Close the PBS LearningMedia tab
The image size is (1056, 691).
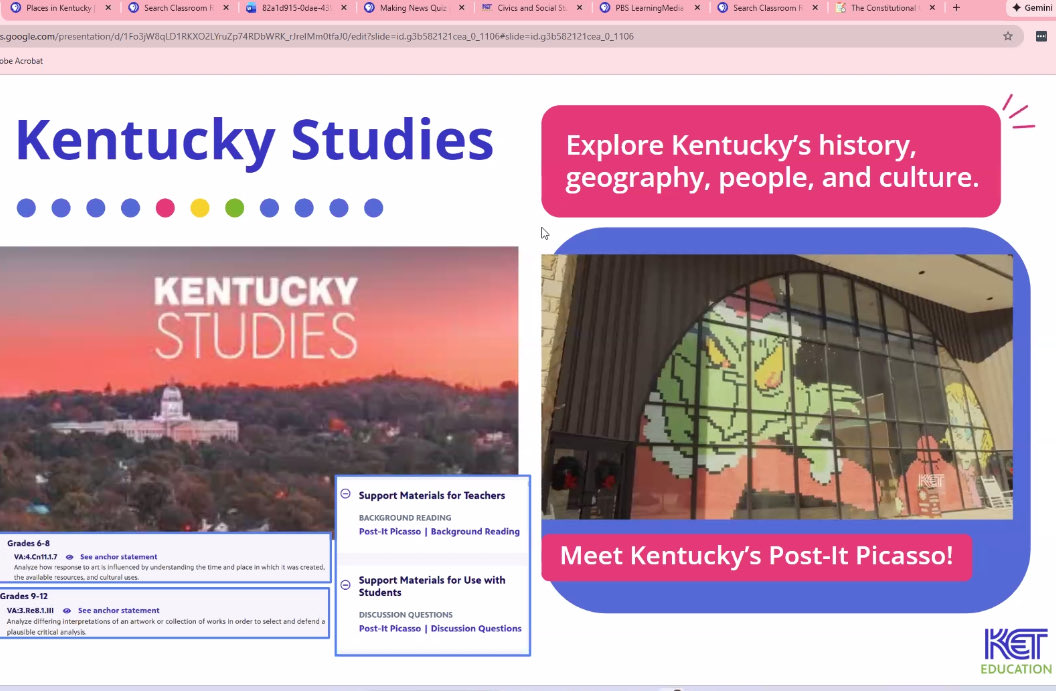click(697, 8)
